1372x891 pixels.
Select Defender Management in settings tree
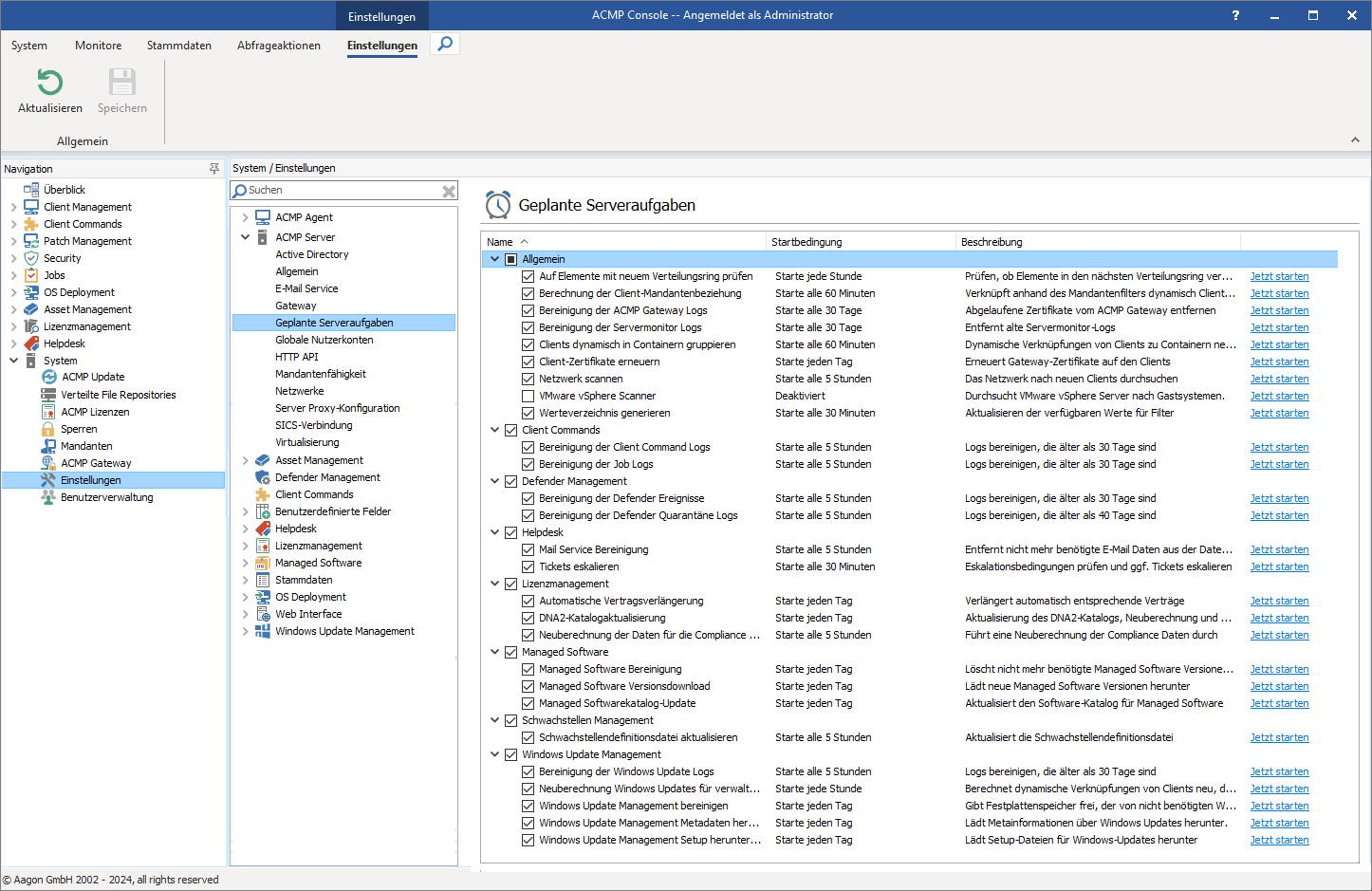tap(327, 477)
